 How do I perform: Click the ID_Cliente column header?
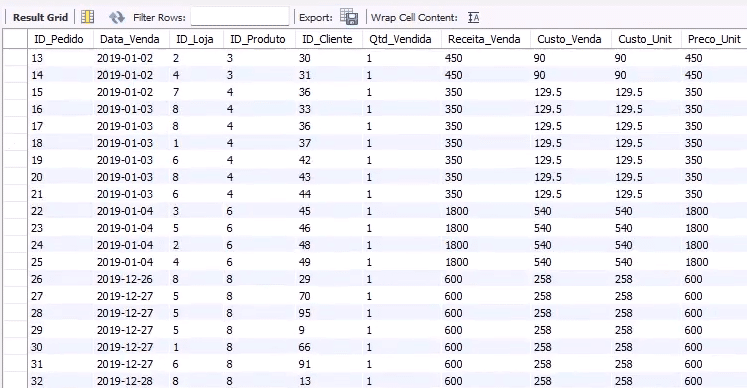point(327,39)
